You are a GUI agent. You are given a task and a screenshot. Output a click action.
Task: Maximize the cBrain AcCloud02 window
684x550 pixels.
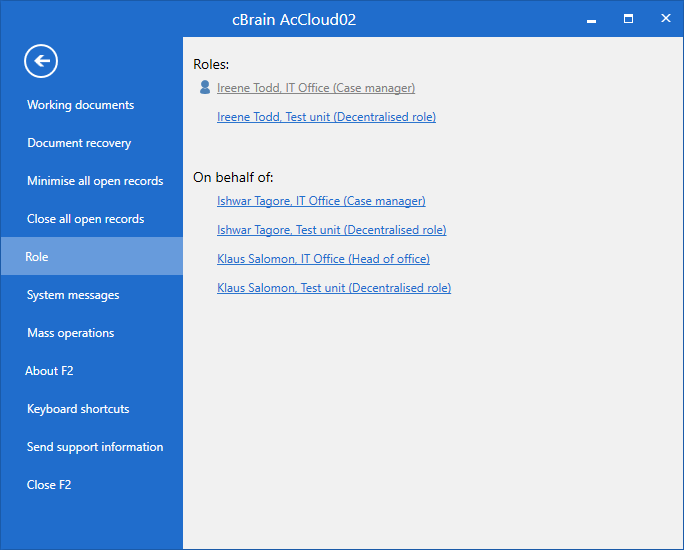[628, 19]
